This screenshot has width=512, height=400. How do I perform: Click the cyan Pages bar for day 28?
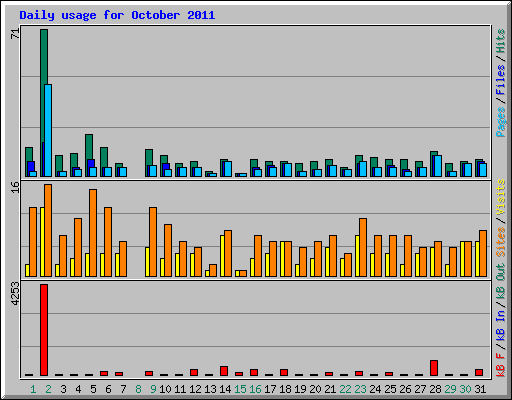pos(438,166)
